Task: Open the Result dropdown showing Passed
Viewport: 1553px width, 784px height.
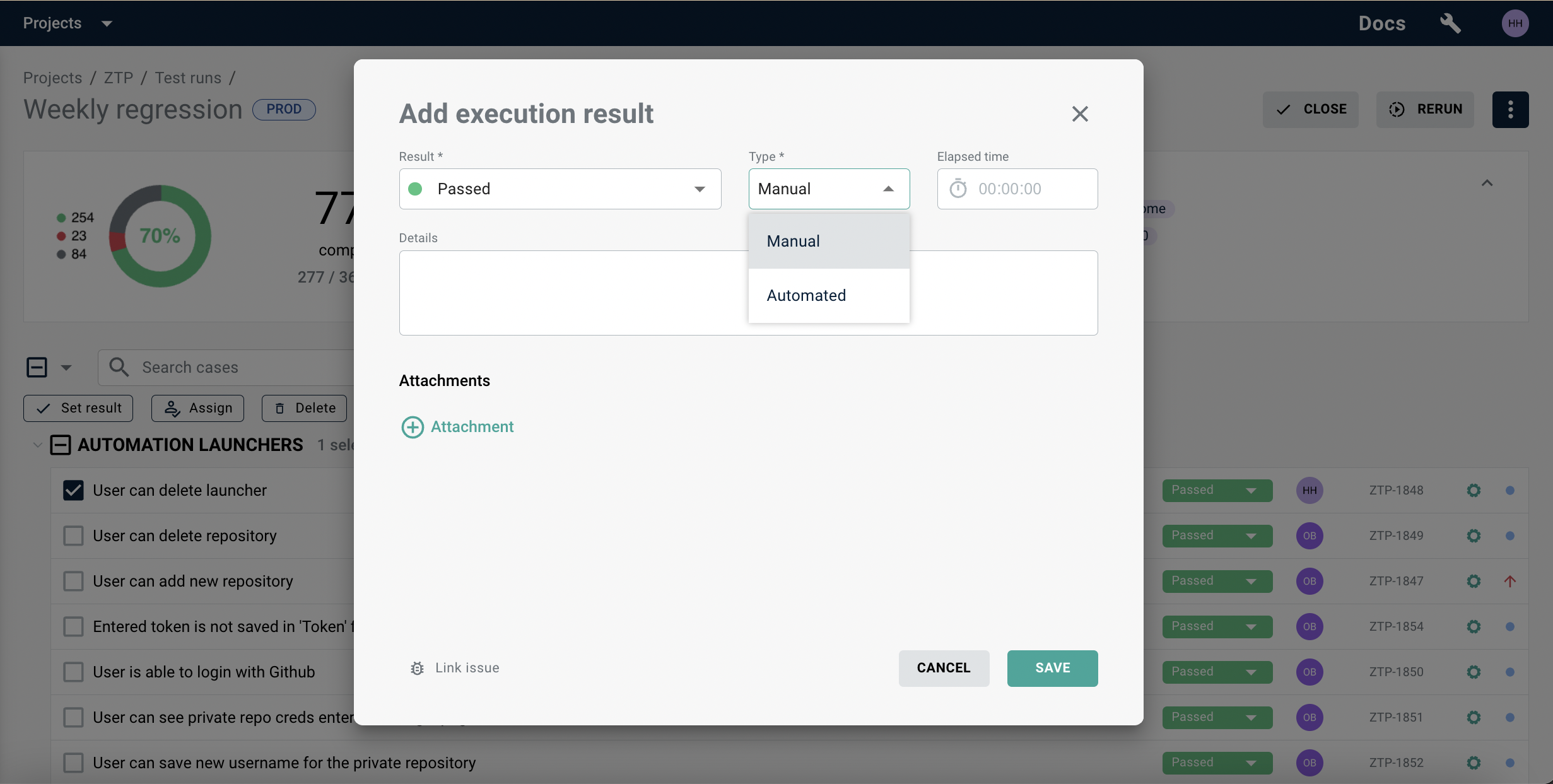Action: coord(560,189)
